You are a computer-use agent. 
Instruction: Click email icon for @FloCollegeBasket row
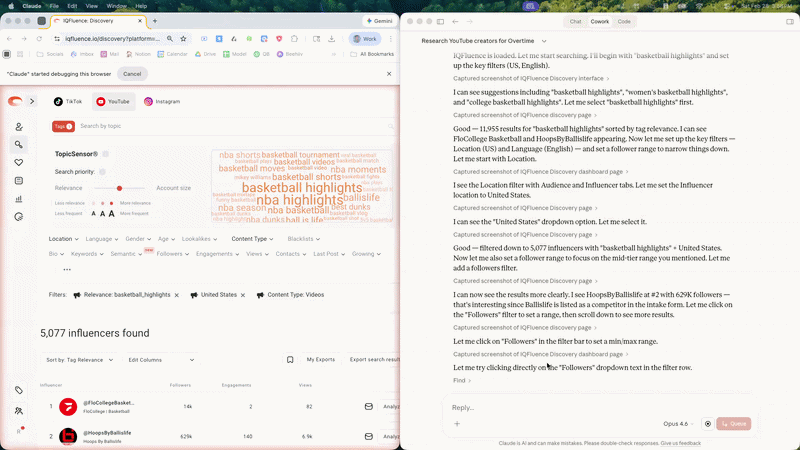368,407
